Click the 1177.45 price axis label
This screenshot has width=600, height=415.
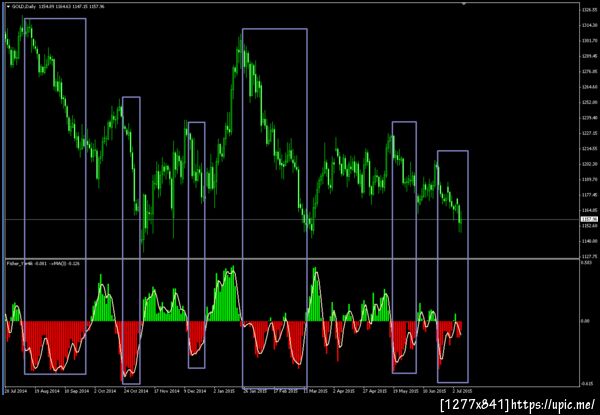click(x=589, y=195)
